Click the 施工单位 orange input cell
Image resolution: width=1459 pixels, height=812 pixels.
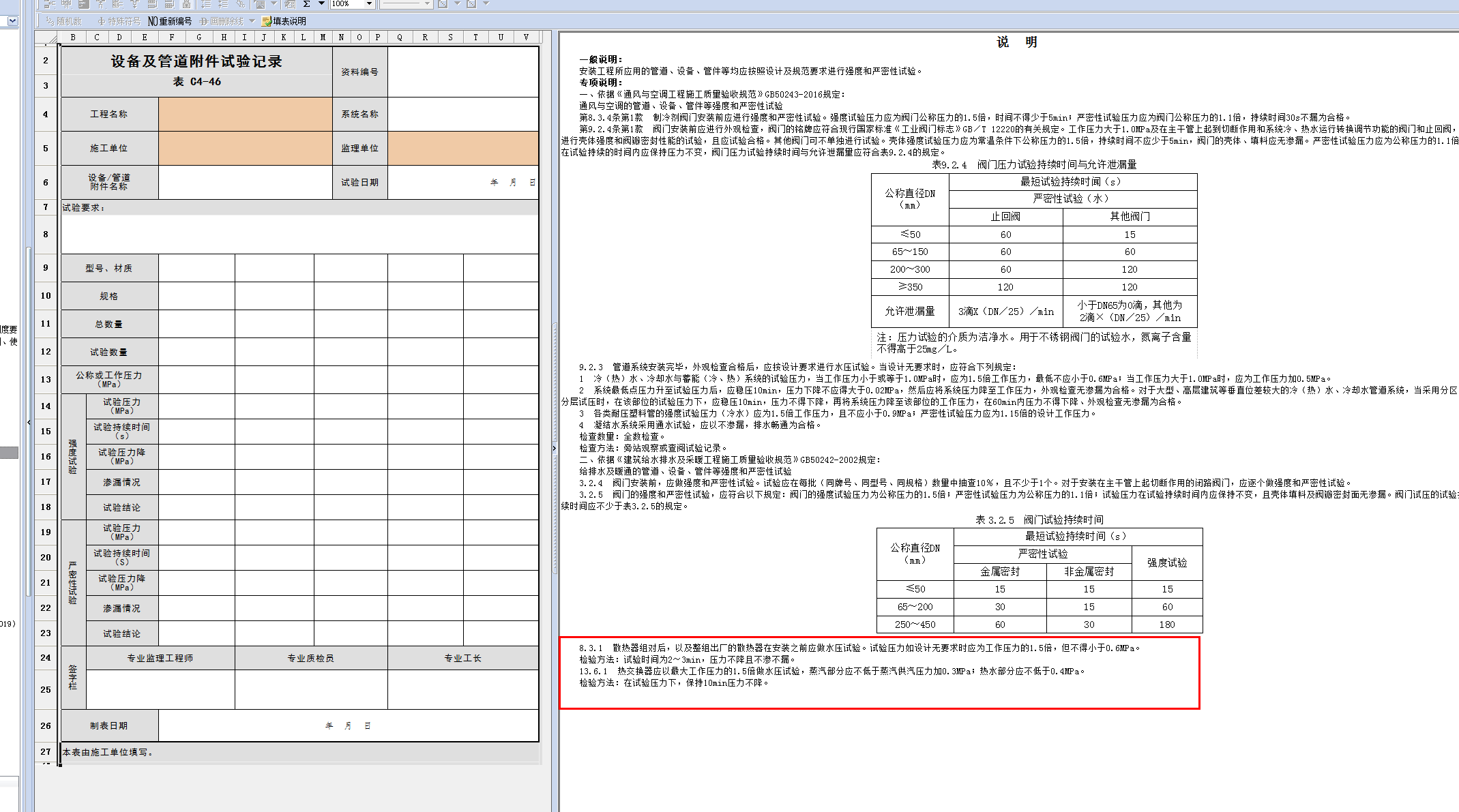click(246, 148)
